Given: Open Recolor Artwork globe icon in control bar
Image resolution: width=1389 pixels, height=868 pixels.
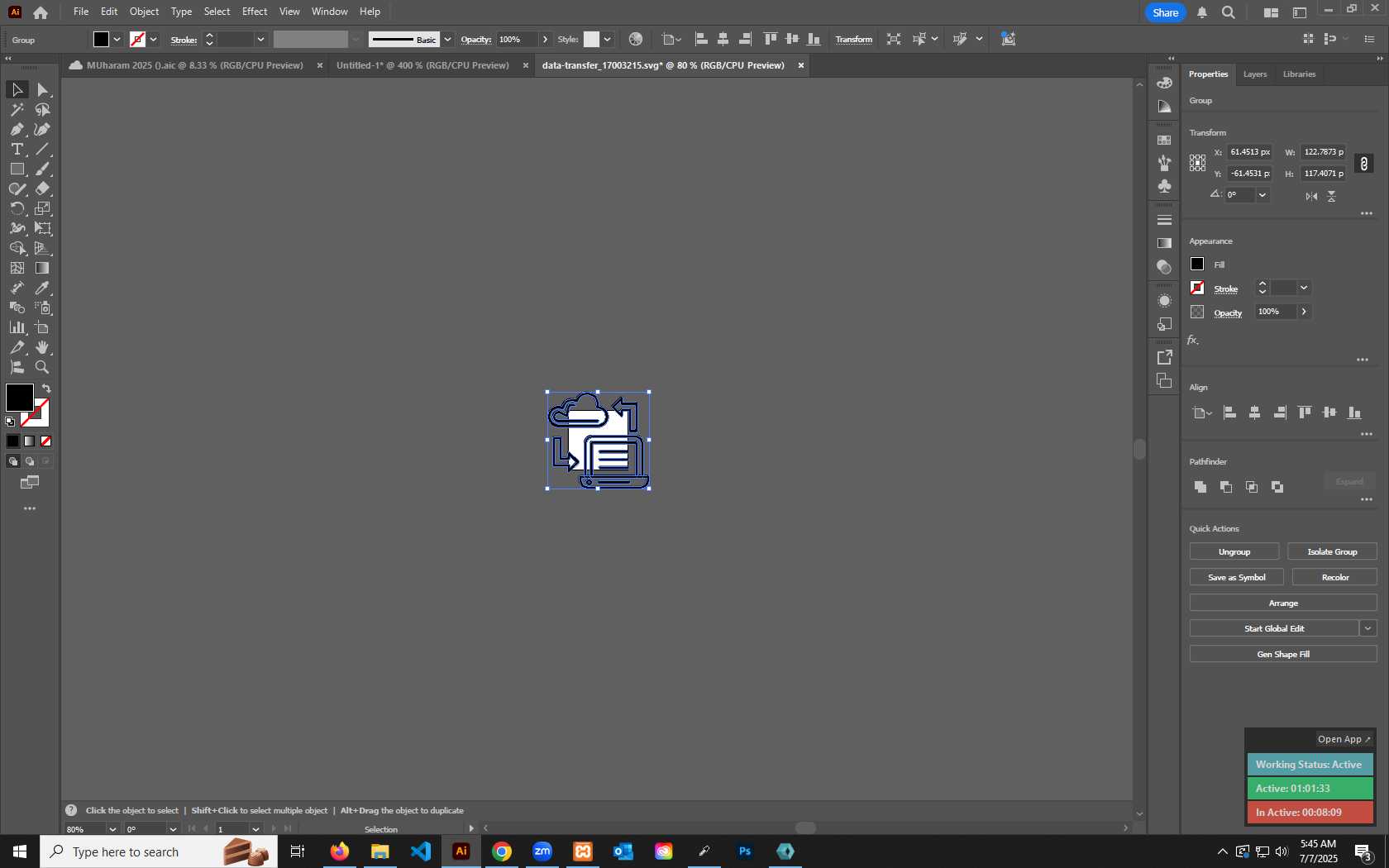Looking at the screenshot, I should [635, 39].
